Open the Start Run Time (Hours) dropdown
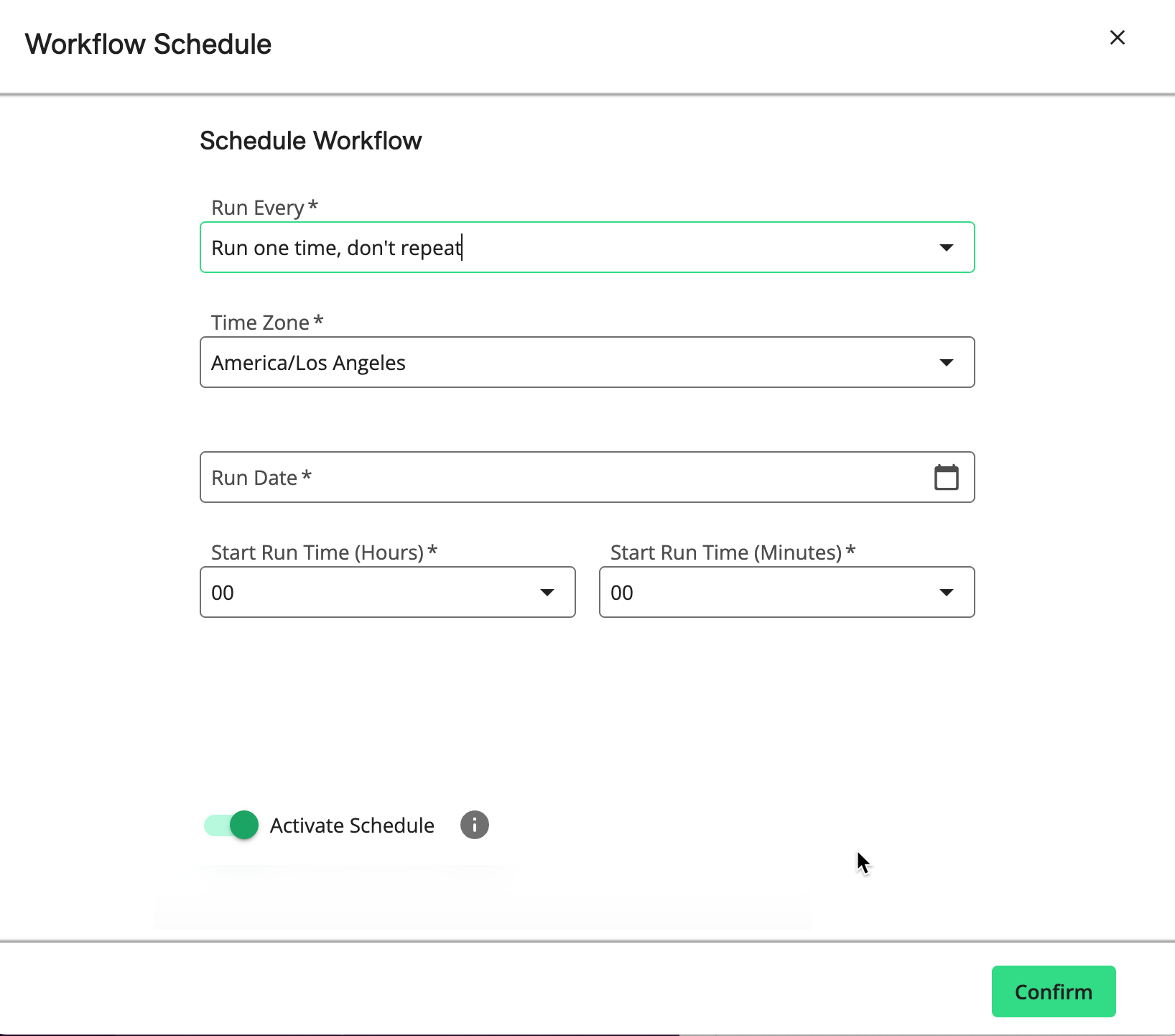 [388, 592]
